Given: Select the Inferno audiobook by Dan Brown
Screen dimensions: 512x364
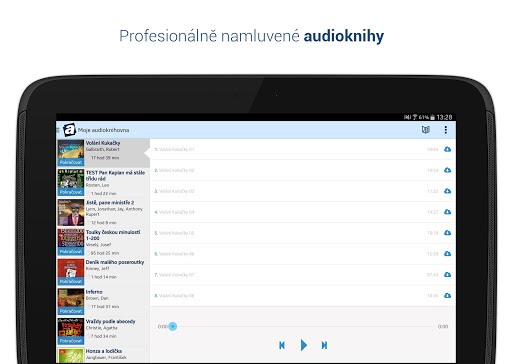Looking at the screenshot, I should pos(103,302).
